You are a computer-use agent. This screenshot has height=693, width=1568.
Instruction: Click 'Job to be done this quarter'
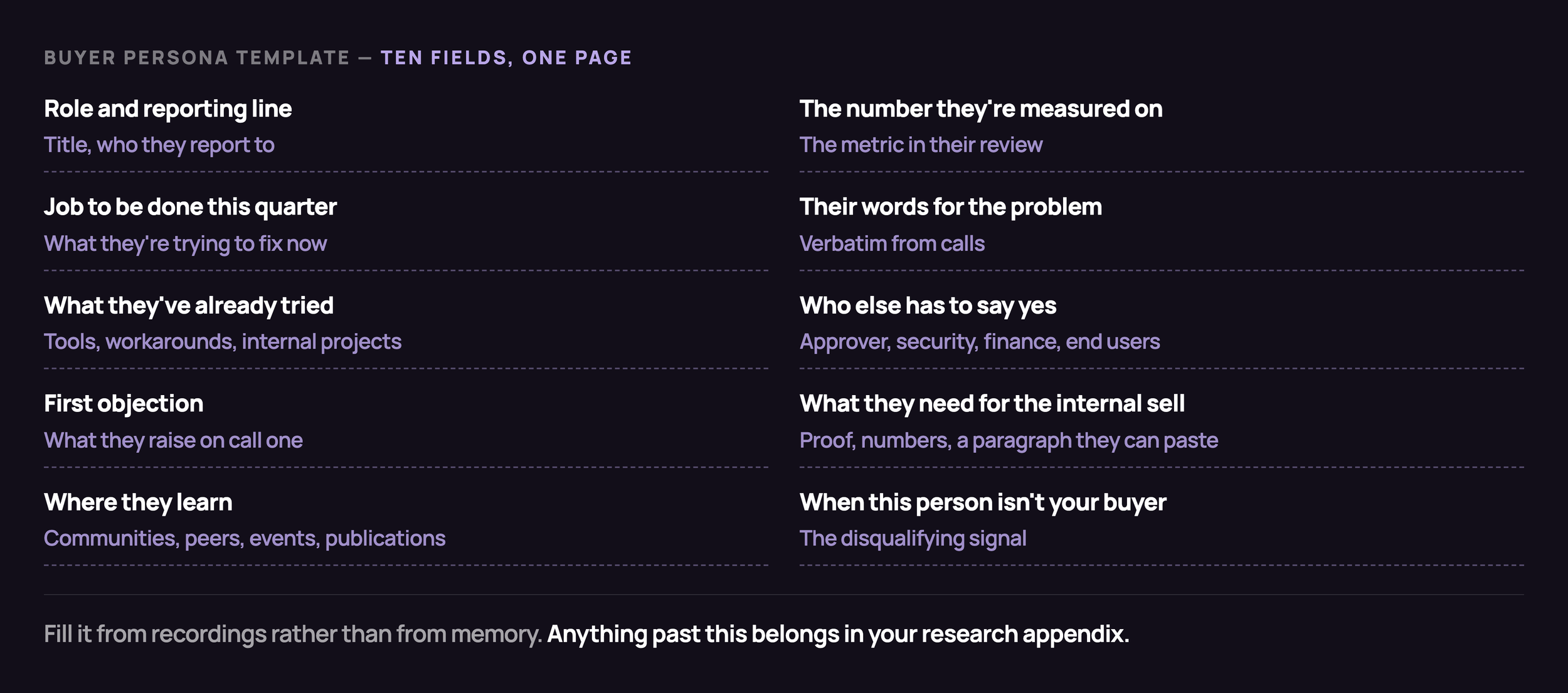(190, 208)
